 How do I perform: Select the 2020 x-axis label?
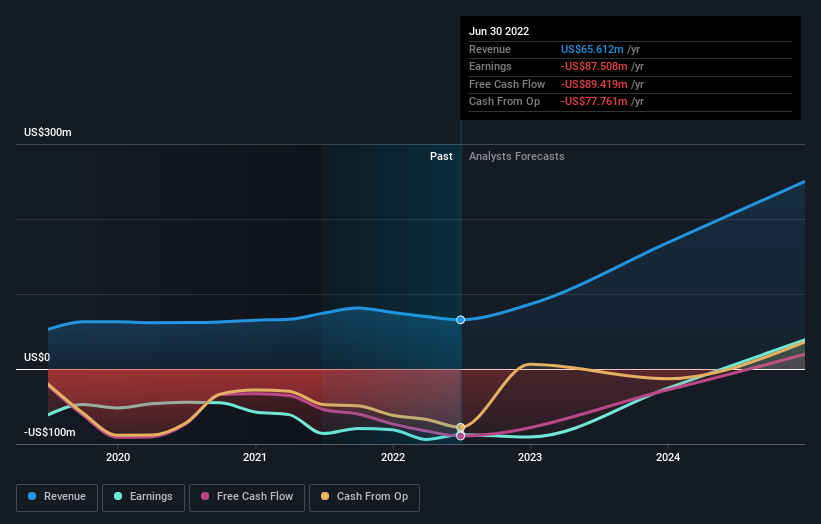point(118,458)
